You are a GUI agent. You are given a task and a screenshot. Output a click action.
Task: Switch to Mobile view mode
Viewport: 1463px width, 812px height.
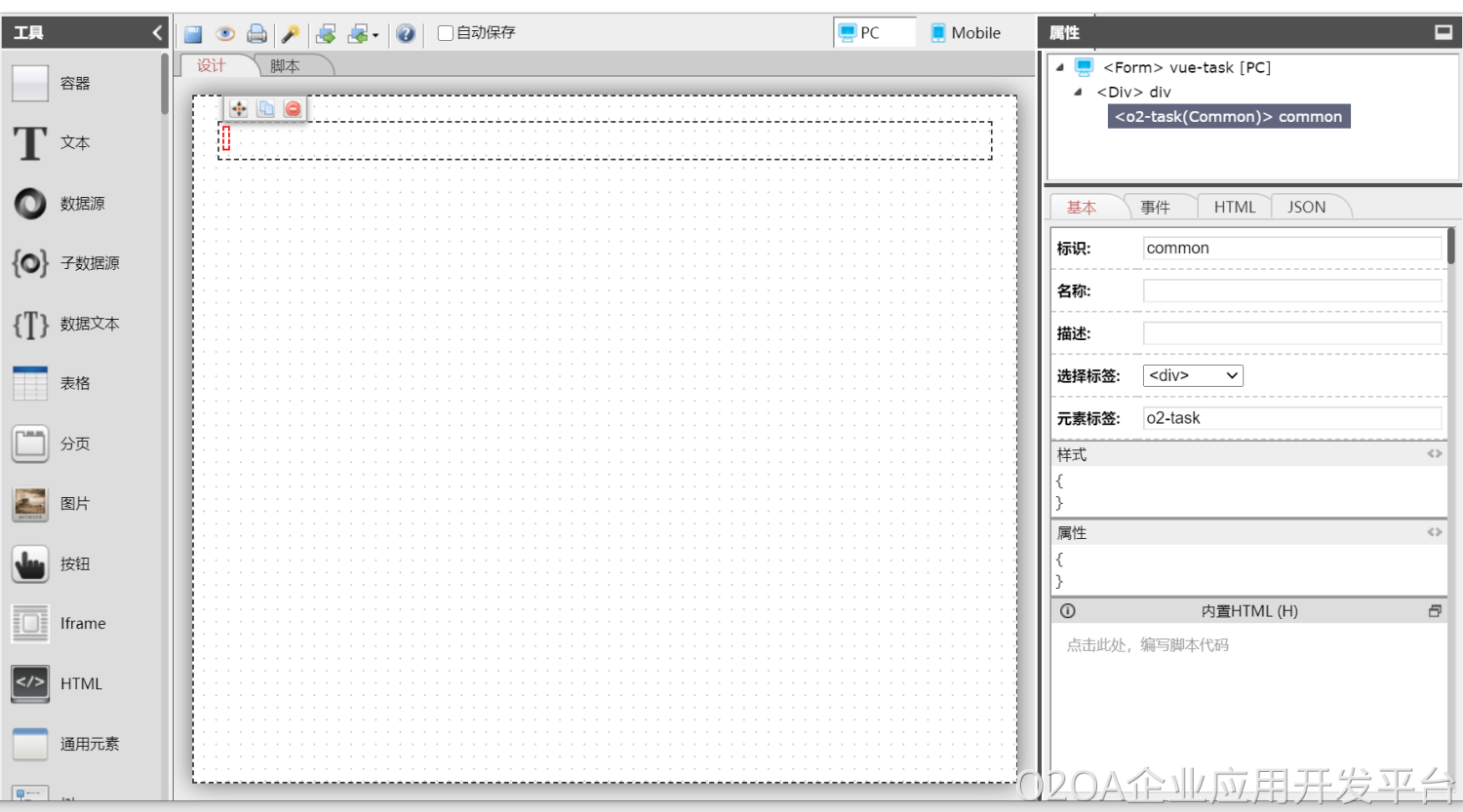pyautogui.click(x=966, y=33)
